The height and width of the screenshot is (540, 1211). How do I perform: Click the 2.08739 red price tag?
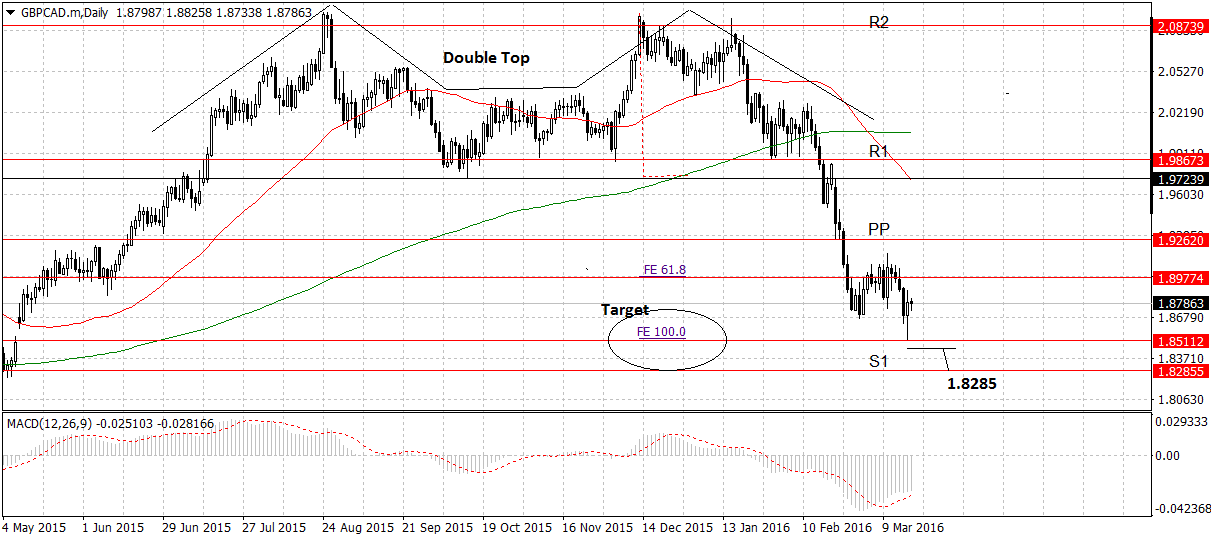point(1180,29)
